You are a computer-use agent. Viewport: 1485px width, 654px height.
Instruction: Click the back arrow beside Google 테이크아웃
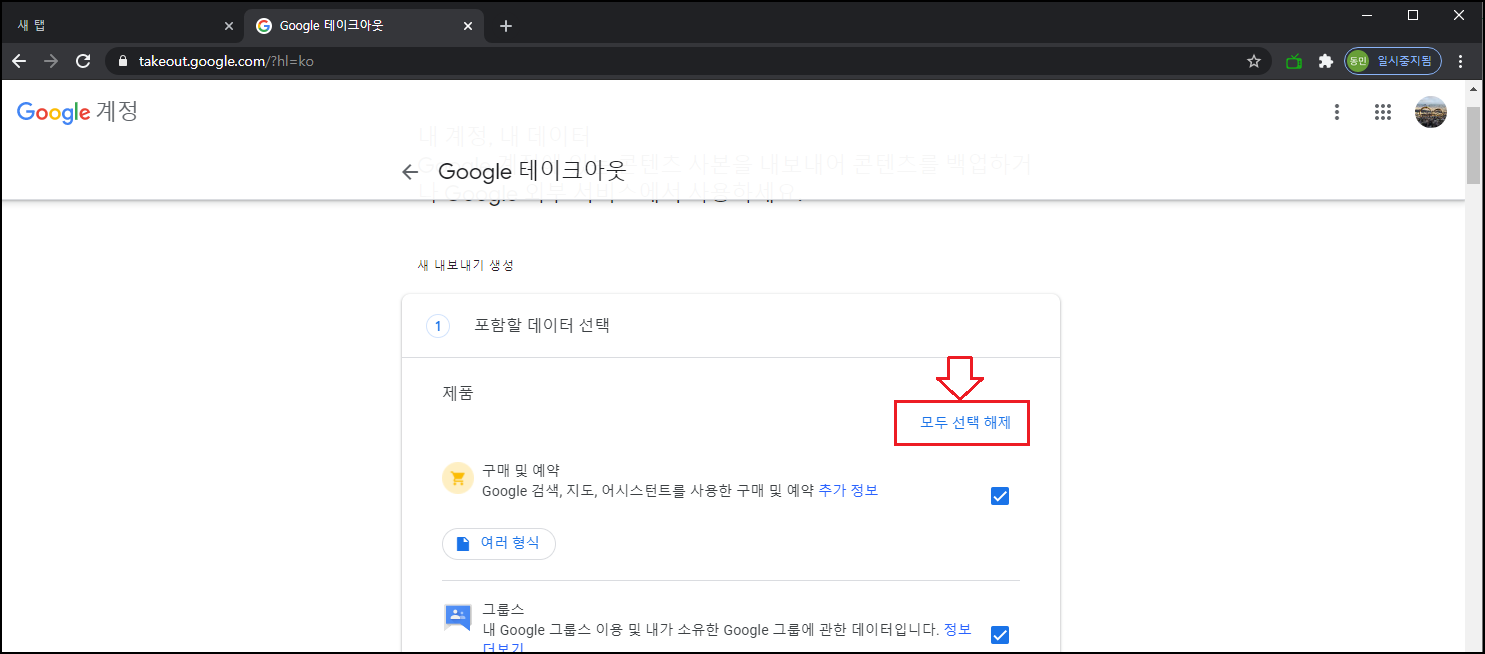coord(409,172)
